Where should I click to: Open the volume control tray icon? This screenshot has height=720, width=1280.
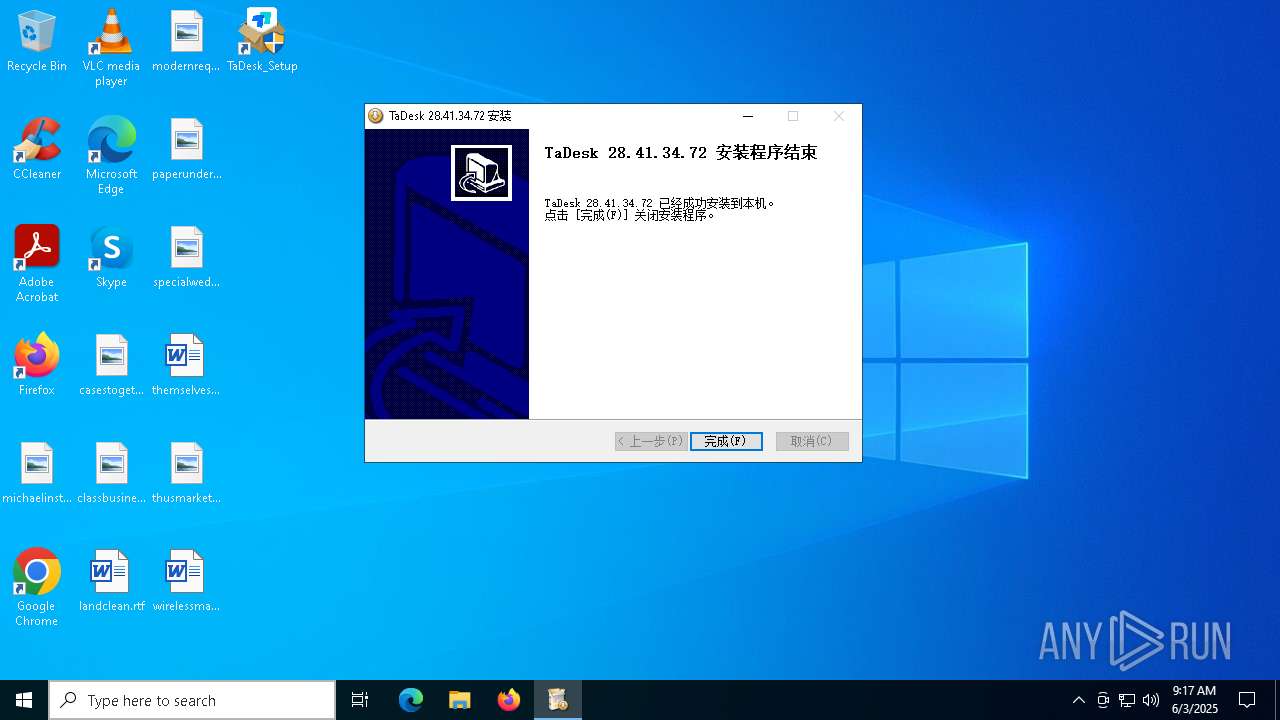[1151, 700]
